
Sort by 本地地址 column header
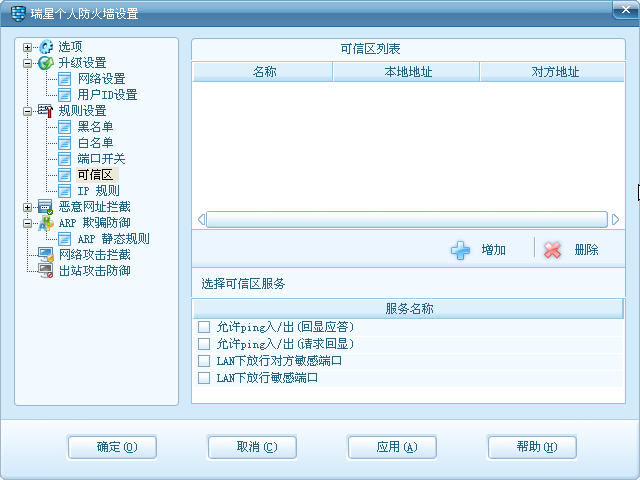click(407, 72)
